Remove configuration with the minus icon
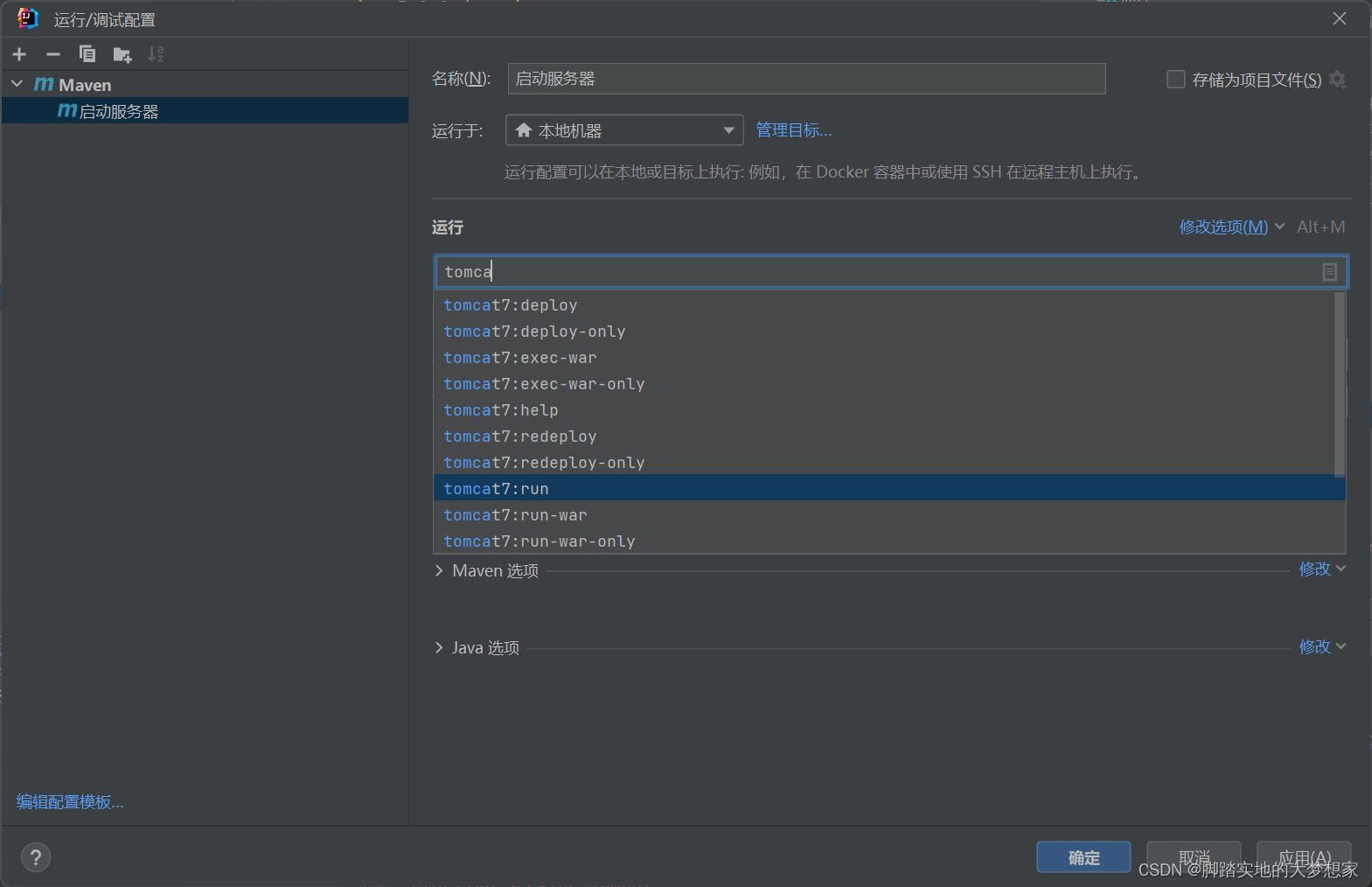The image size is (1372, 887). click(53, 54)
